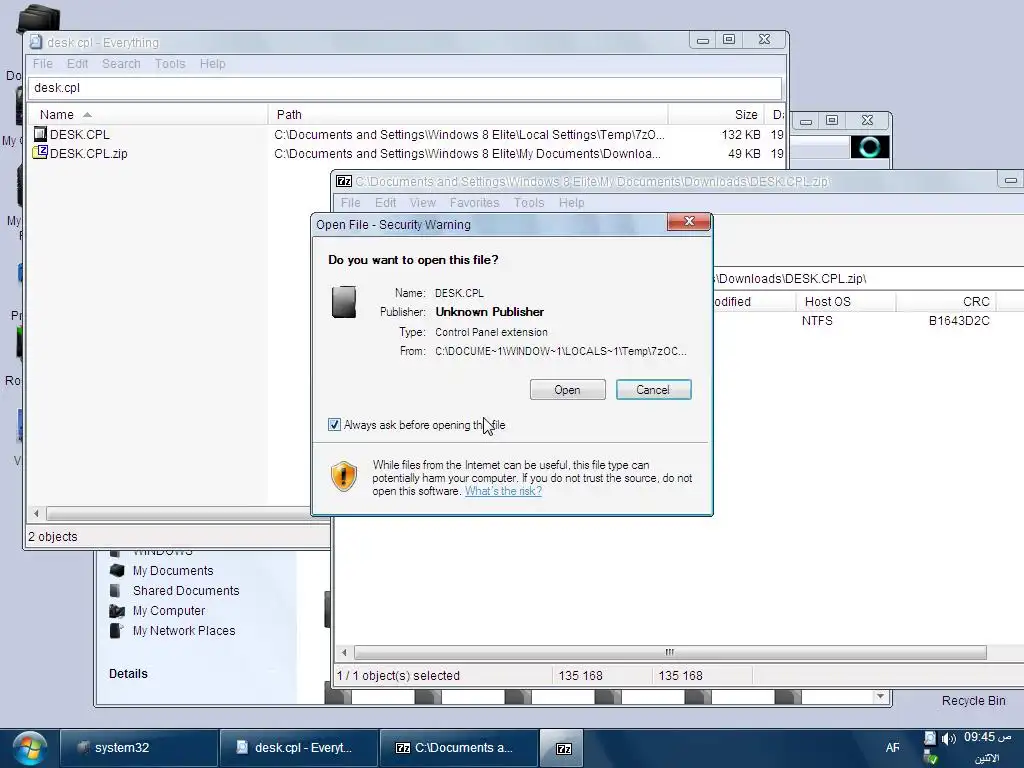Click the volume speaker tray icon
Screen dimensions: 1024x768
pyautogui.click(x=948, y=739)
